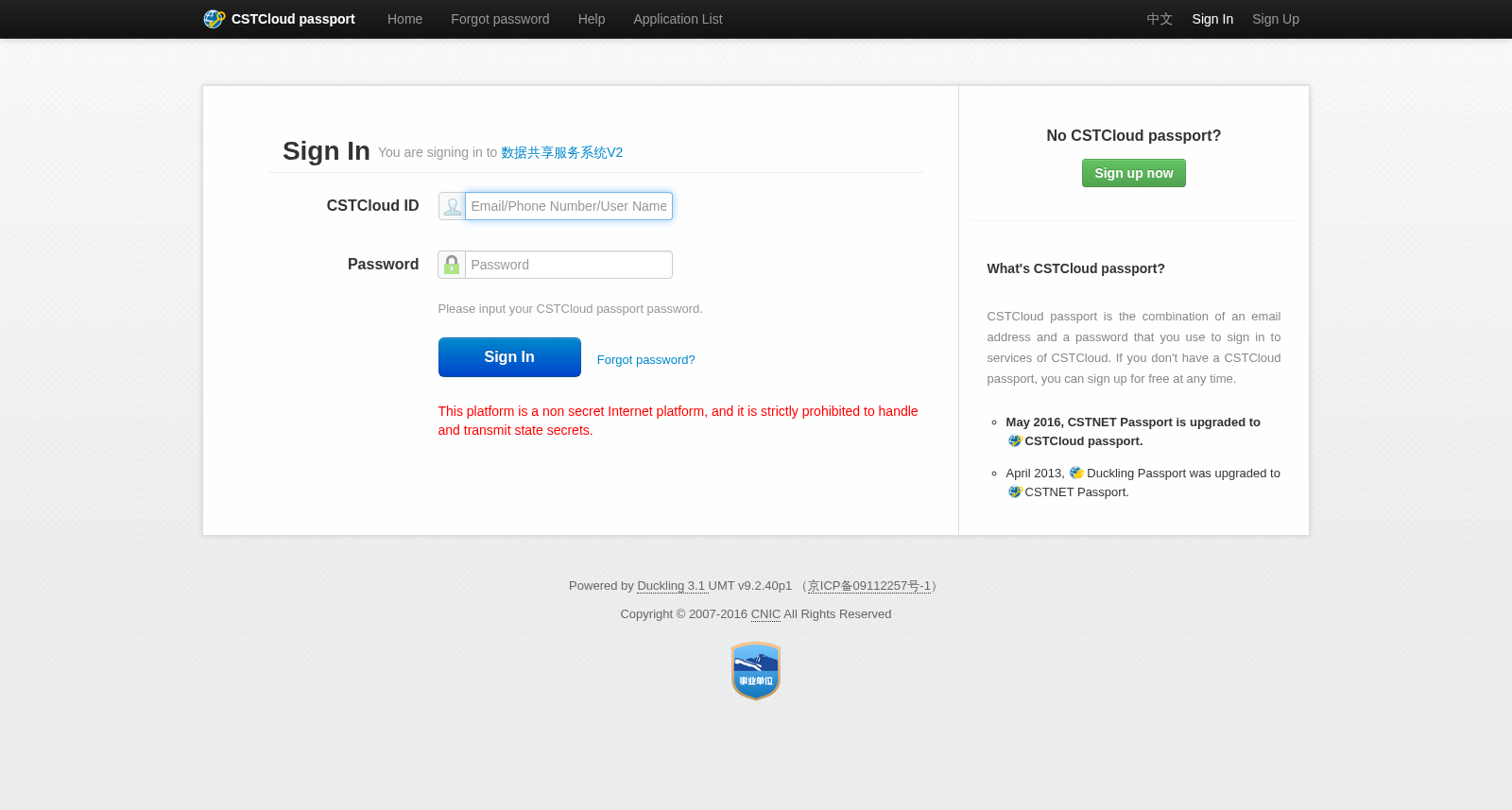The height and width of the screenshot is (810, 1512).
Task: Click the 'Password' field label
Action: 383,265
